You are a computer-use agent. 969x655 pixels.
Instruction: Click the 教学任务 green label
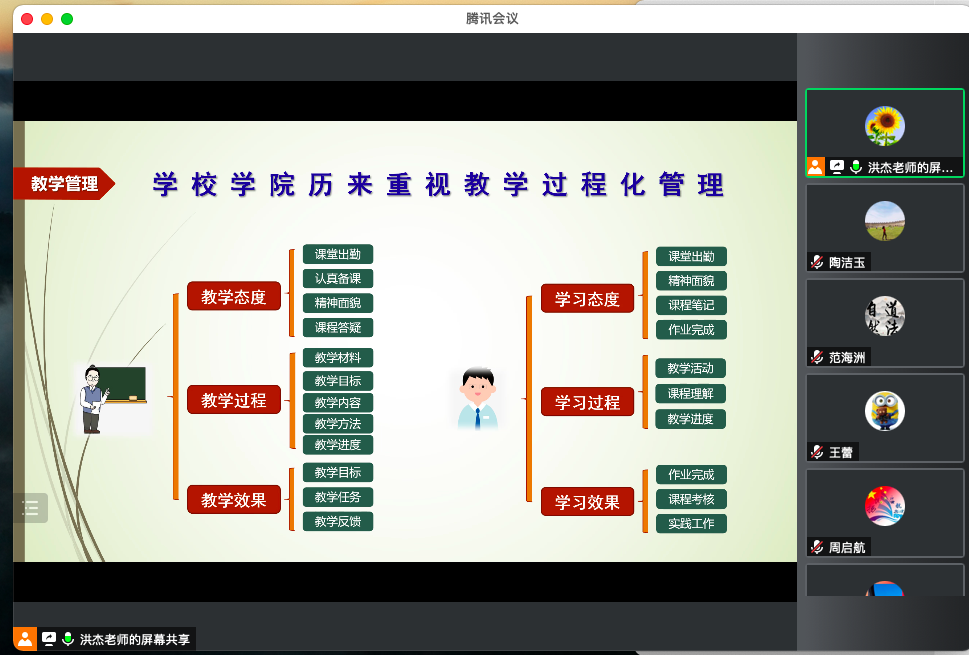pyautogui.click(x=338, y=497)
